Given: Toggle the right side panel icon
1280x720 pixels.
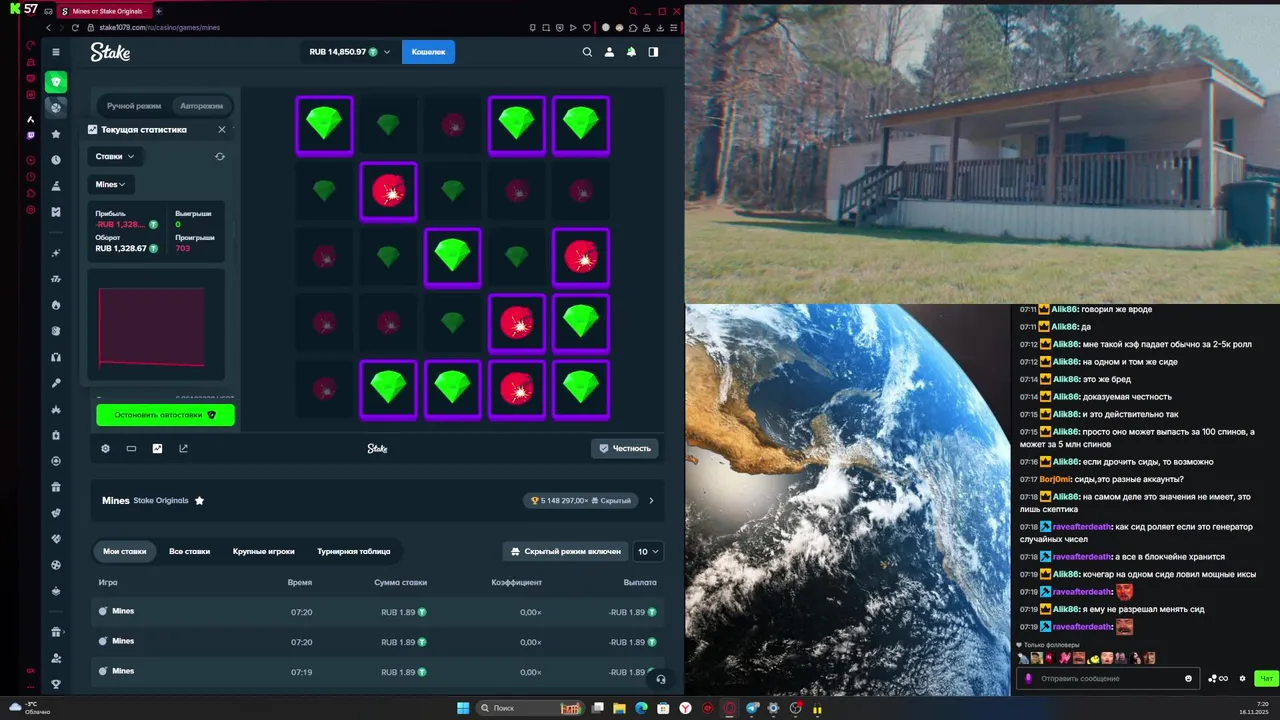Looking at the screenshot, I should 653,52.
